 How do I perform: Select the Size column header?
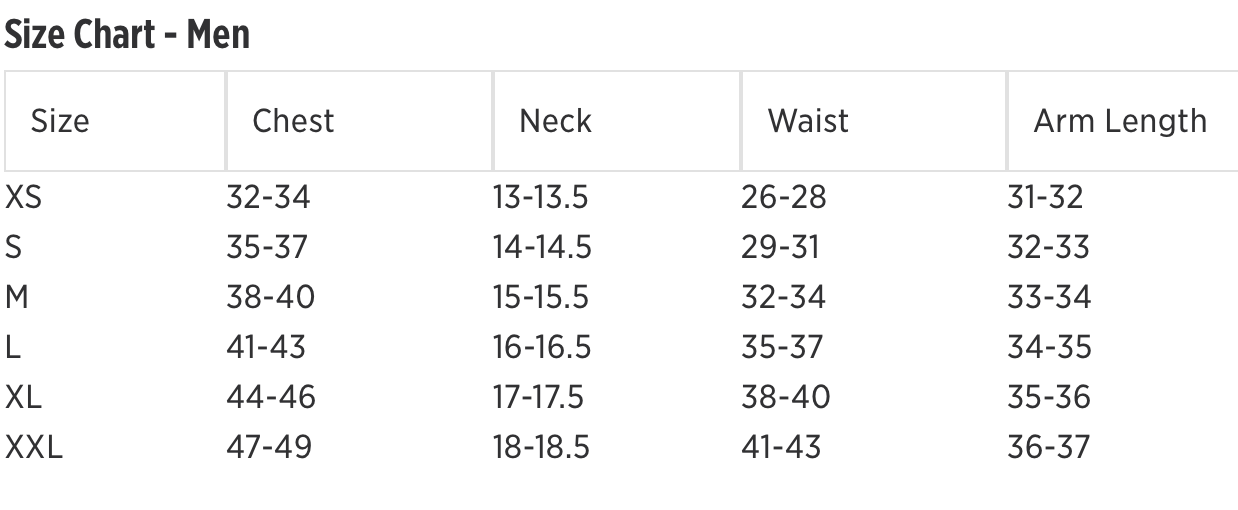click(60, 121)
